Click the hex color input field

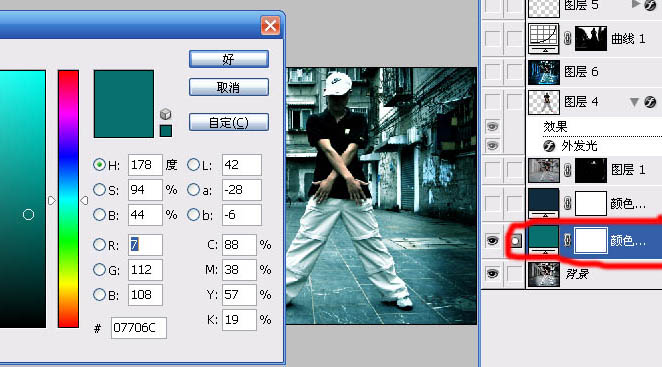point(139,328)
